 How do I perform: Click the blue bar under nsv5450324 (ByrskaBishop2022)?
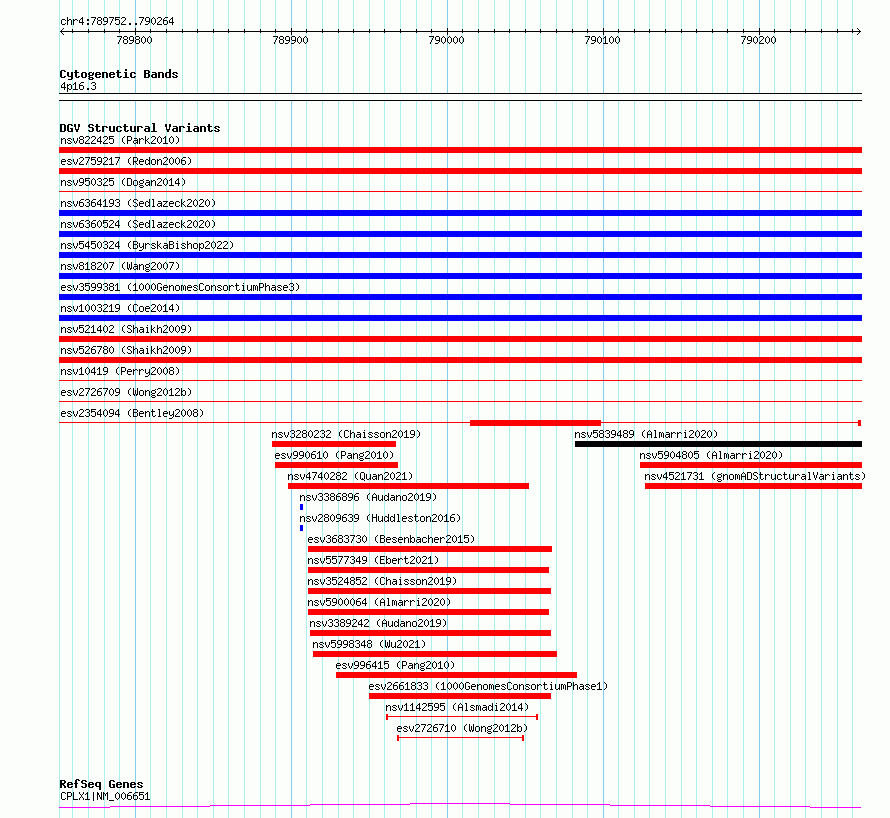click(460, 255)
